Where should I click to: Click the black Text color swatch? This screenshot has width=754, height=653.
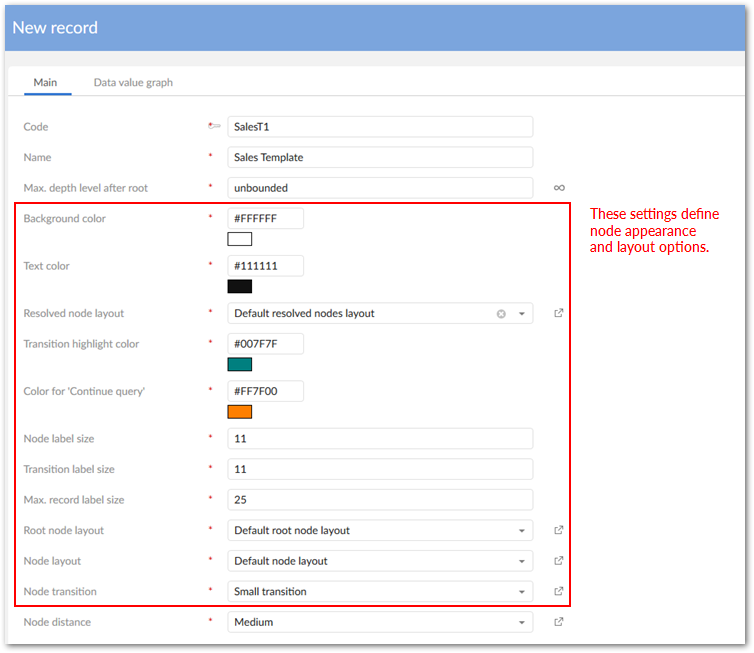[x=240, y=286]
